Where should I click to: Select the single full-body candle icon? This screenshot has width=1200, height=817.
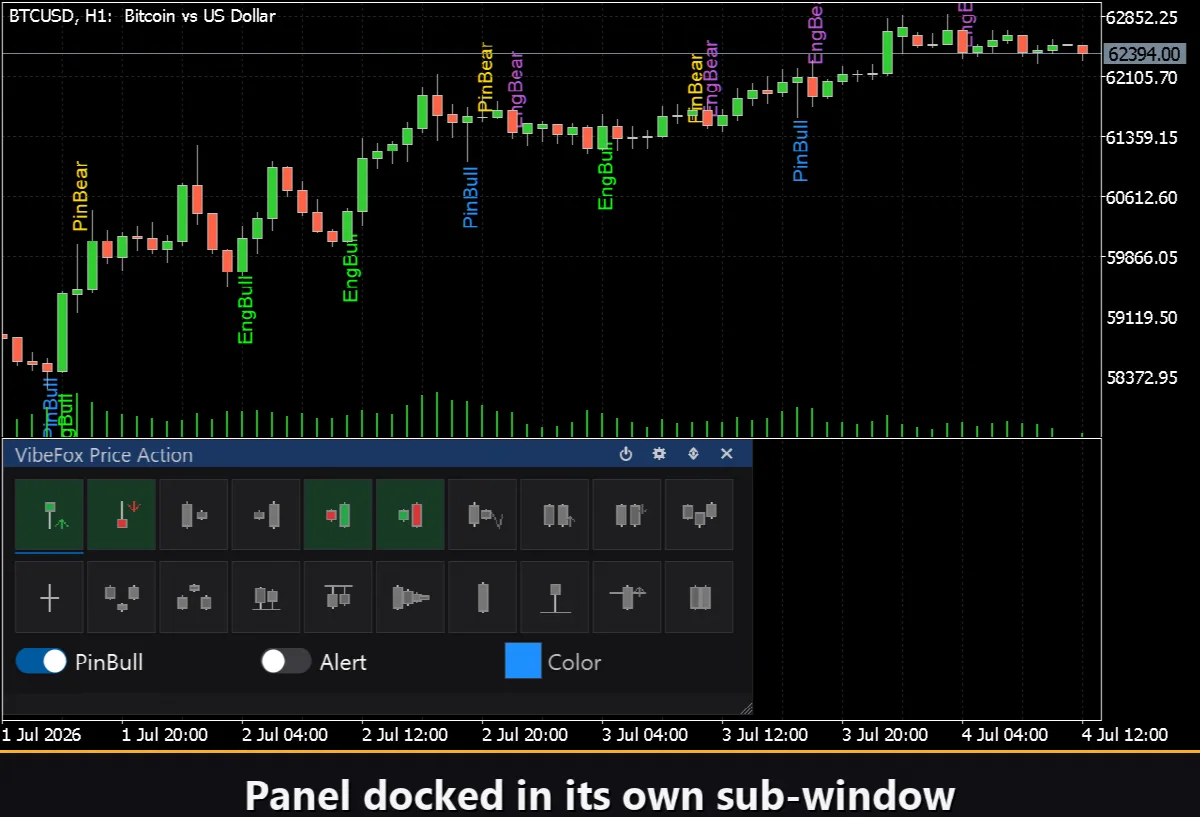[483, 597]
